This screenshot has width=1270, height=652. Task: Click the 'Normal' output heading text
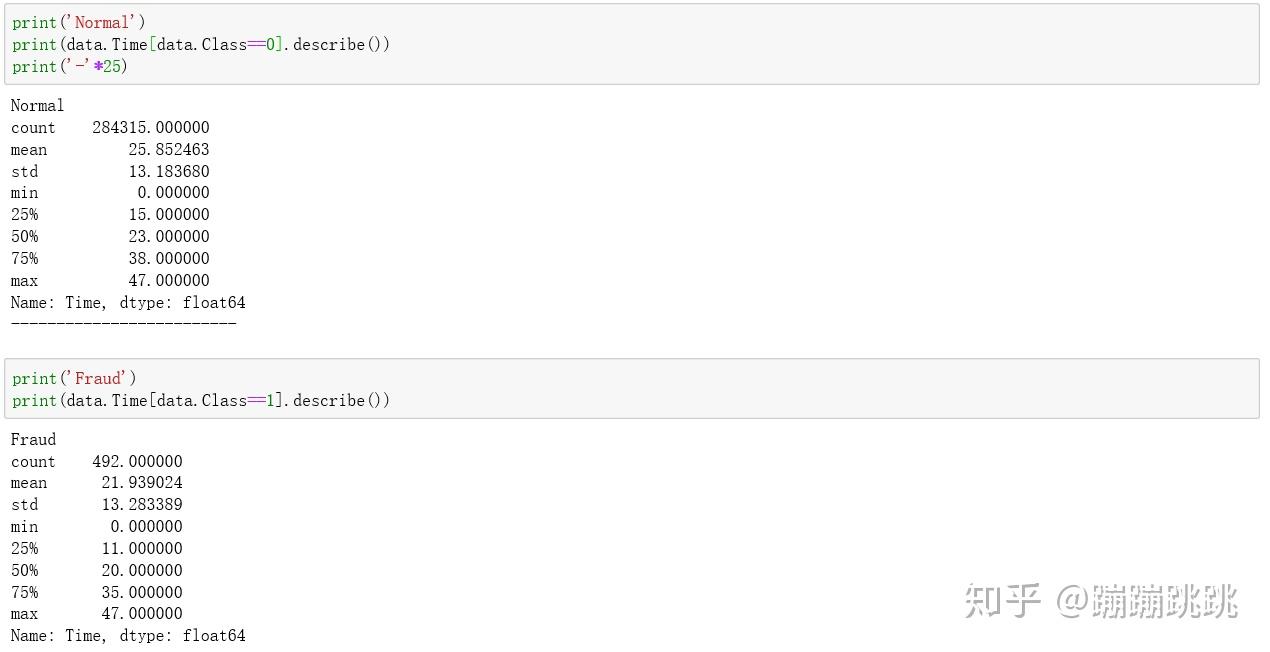[x=37, y=105]
